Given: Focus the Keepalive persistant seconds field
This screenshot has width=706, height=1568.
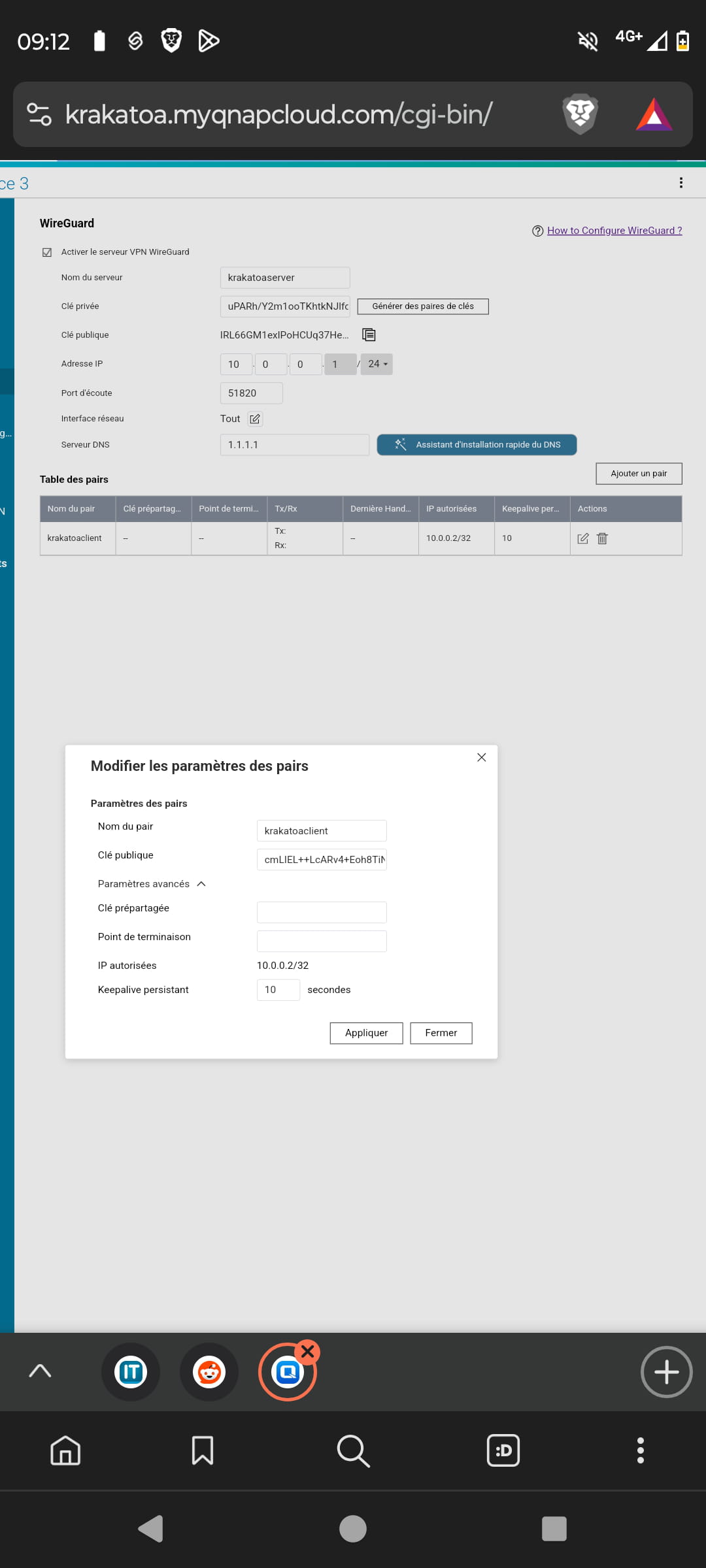Looking at the screenshot, I should [278, 990].
